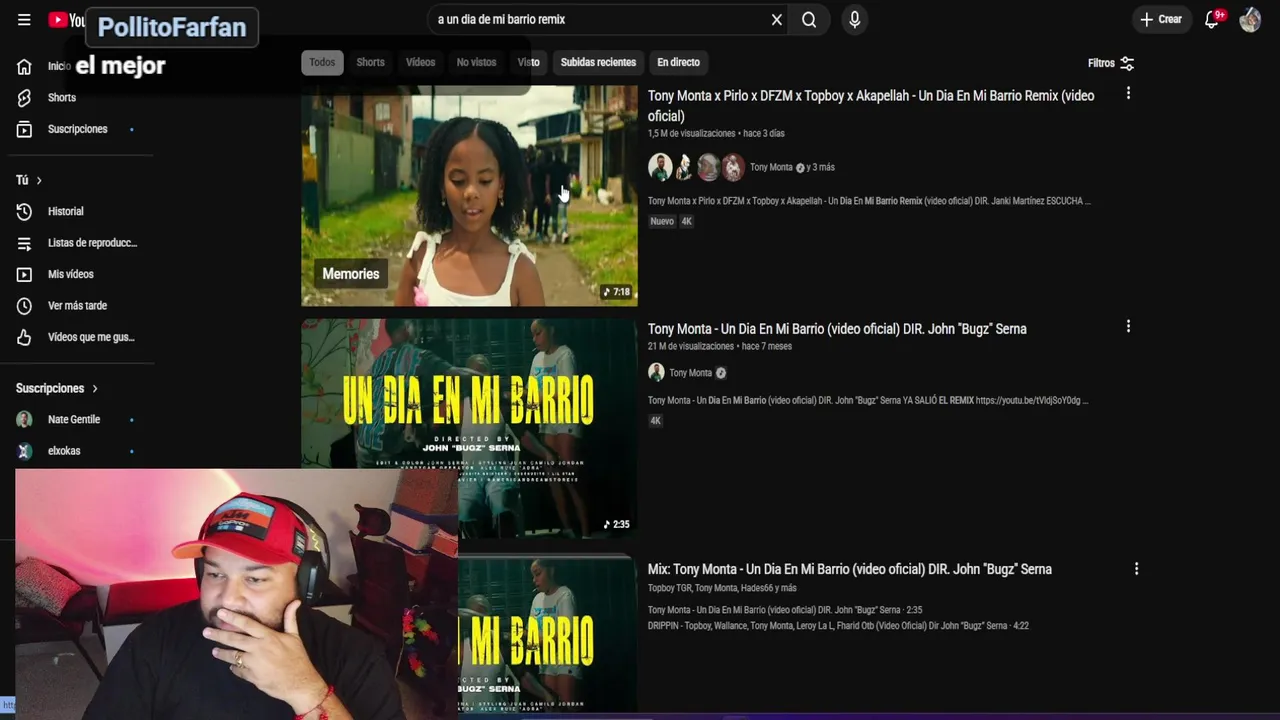Open the Crear upload menu
The image size is (1280, 720).
pos(1161,20)
